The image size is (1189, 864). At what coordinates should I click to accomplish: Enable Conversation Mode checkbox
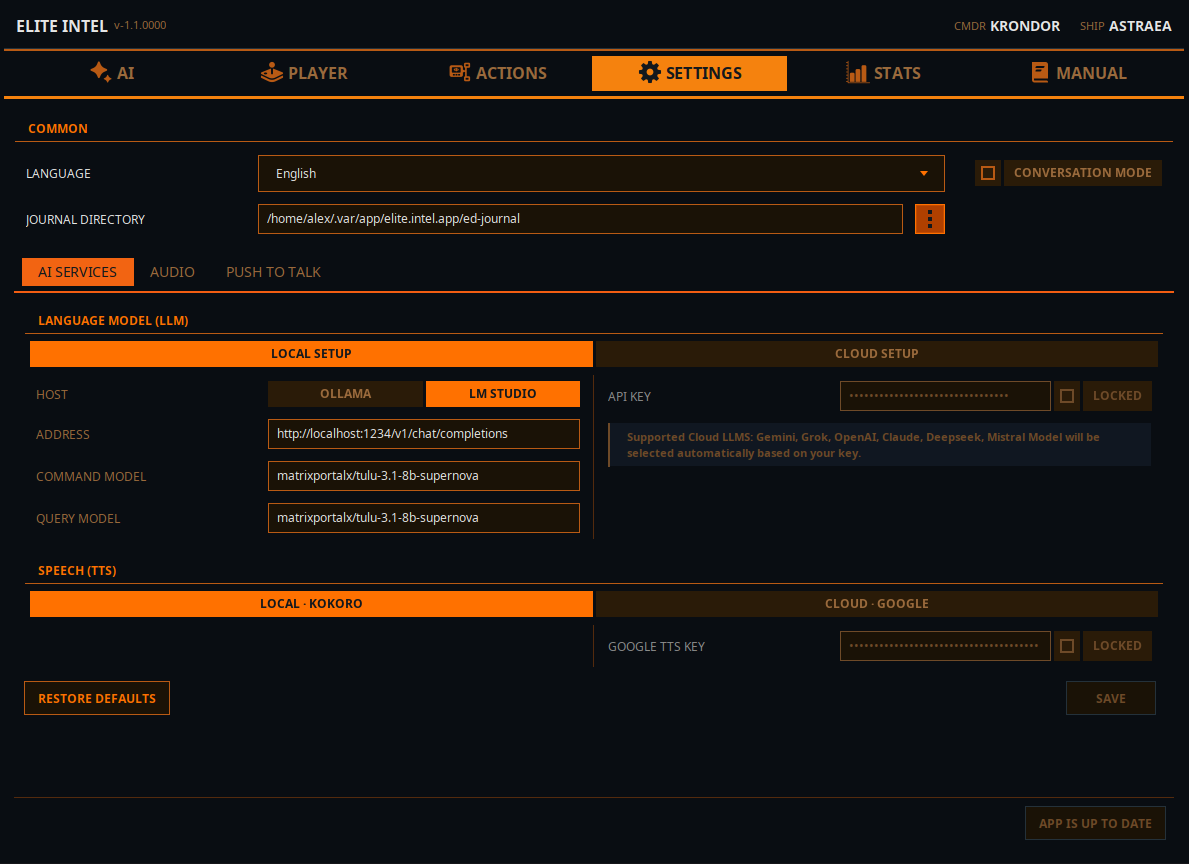pos(988,173)
